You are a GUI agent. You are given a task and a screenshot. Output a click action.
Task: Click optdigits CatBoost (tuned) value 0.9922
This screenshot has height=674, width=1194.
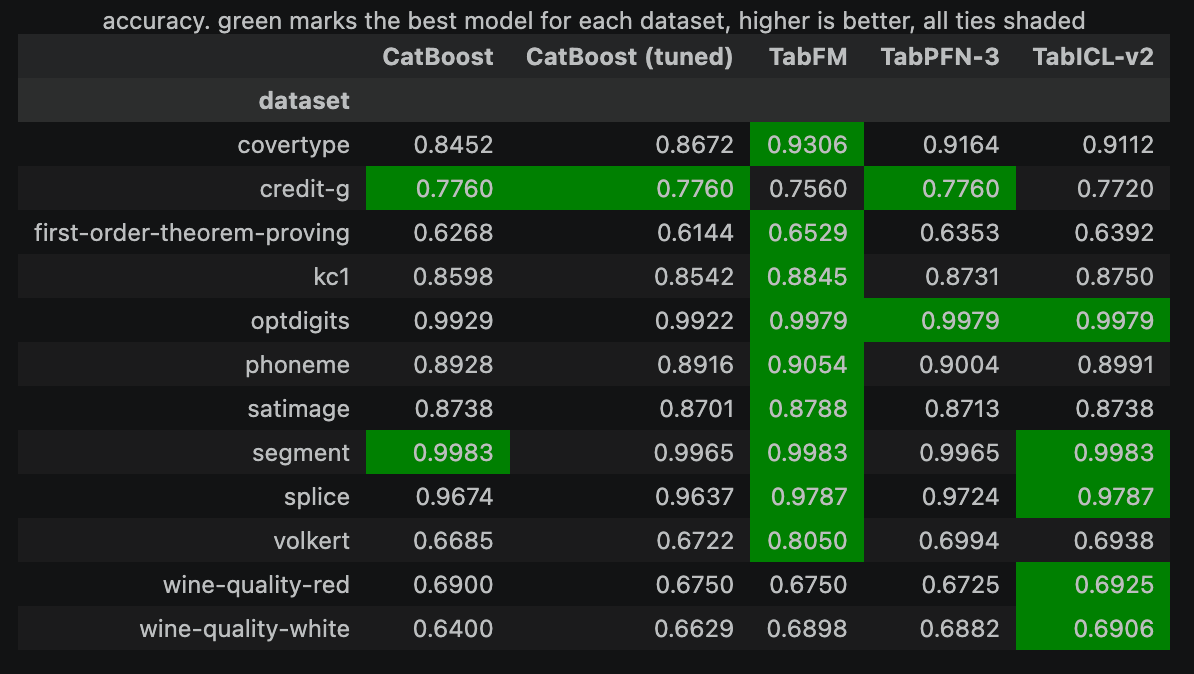694,321
